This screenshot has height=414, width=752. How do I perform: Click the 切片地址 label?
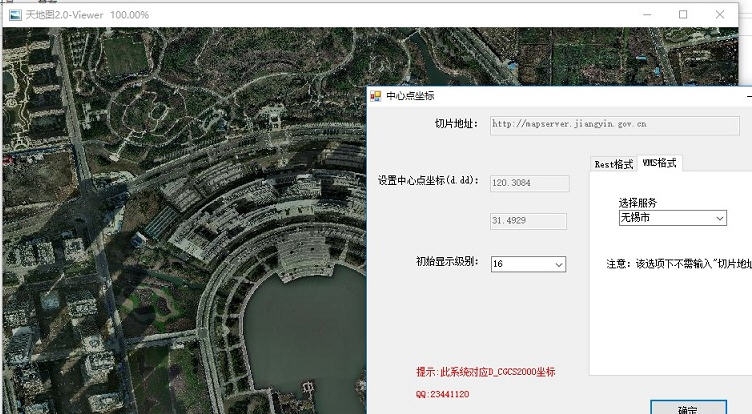point(456,124)
